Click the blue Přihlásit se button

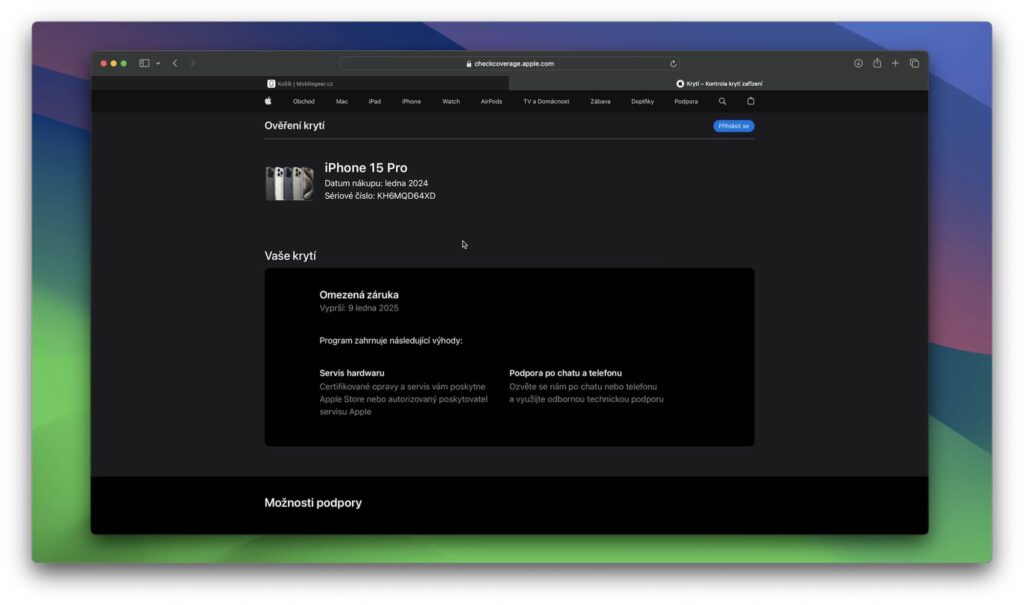pyautogui.click(x=733, y=126)
